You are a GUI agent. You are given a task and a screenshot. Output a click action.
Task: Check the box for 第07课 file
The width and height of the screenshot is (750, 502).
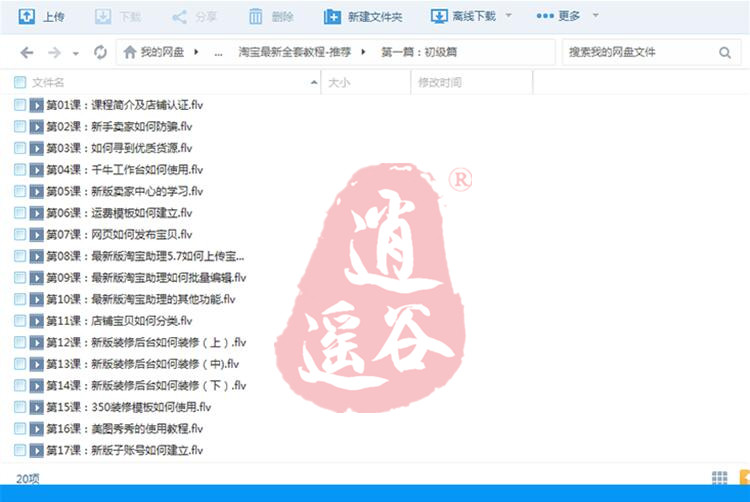(x=20, y=234)
